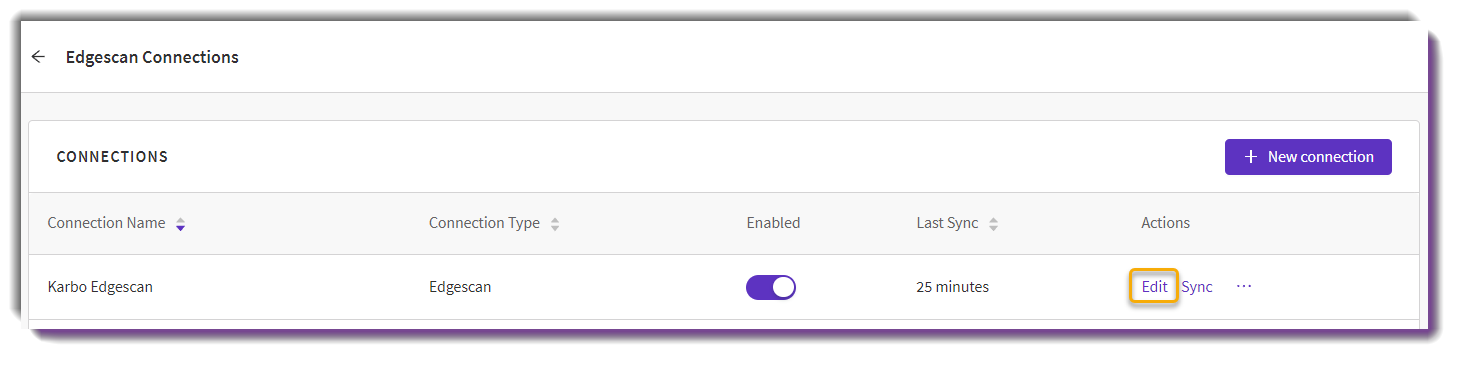The image size is (1470, 371).
Task: Click the 25 minutes last sync value
Action: [952, 287]
